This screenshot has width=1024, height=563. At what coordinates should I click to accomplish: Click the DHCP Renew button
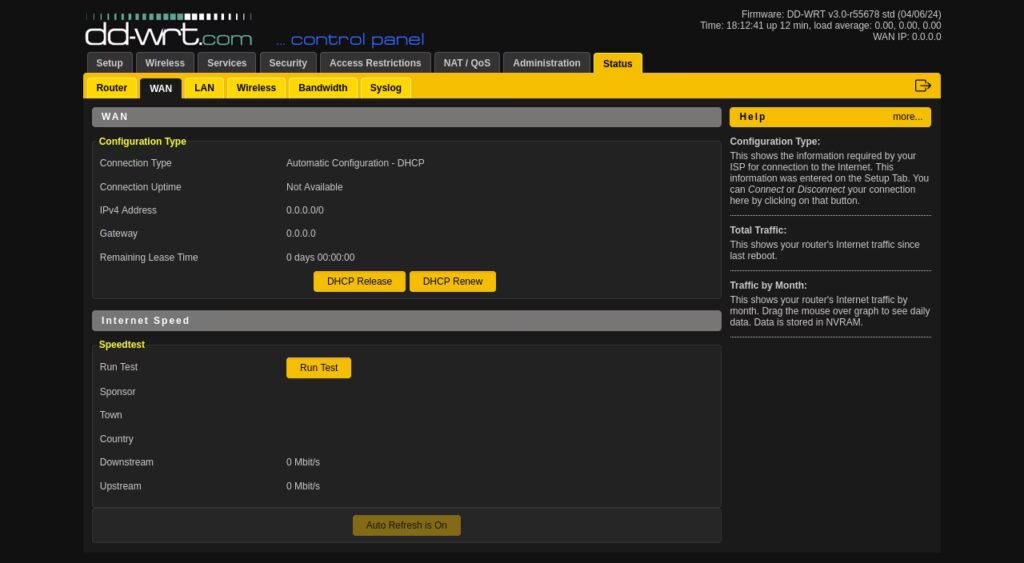(x=453, y=282)
